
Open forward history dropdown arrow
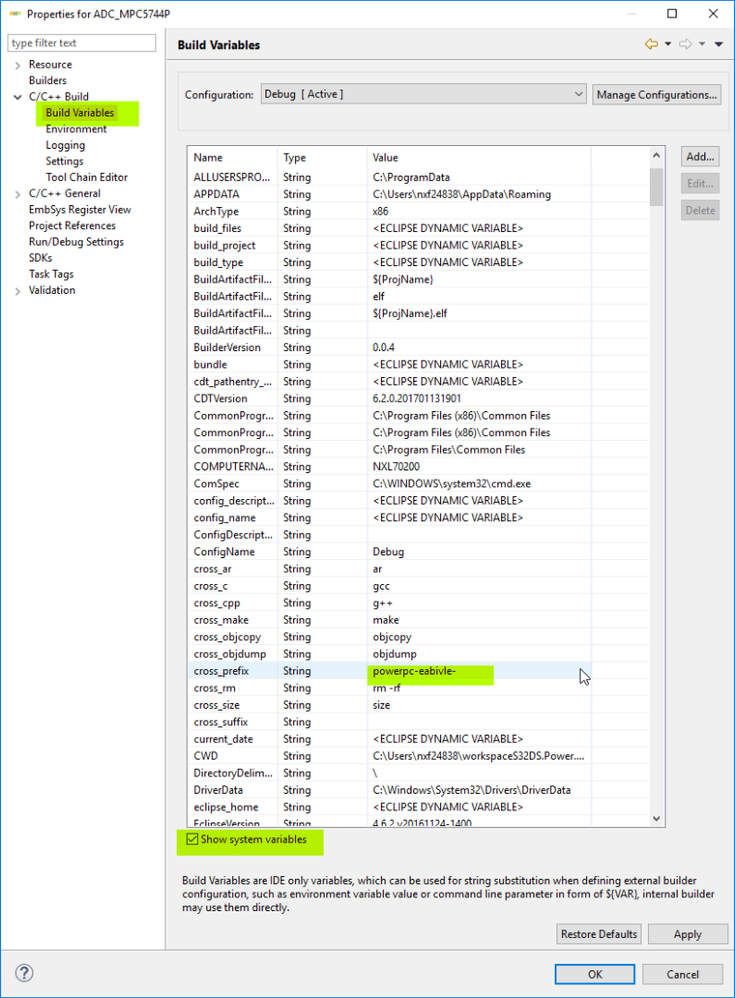(702, 44)
